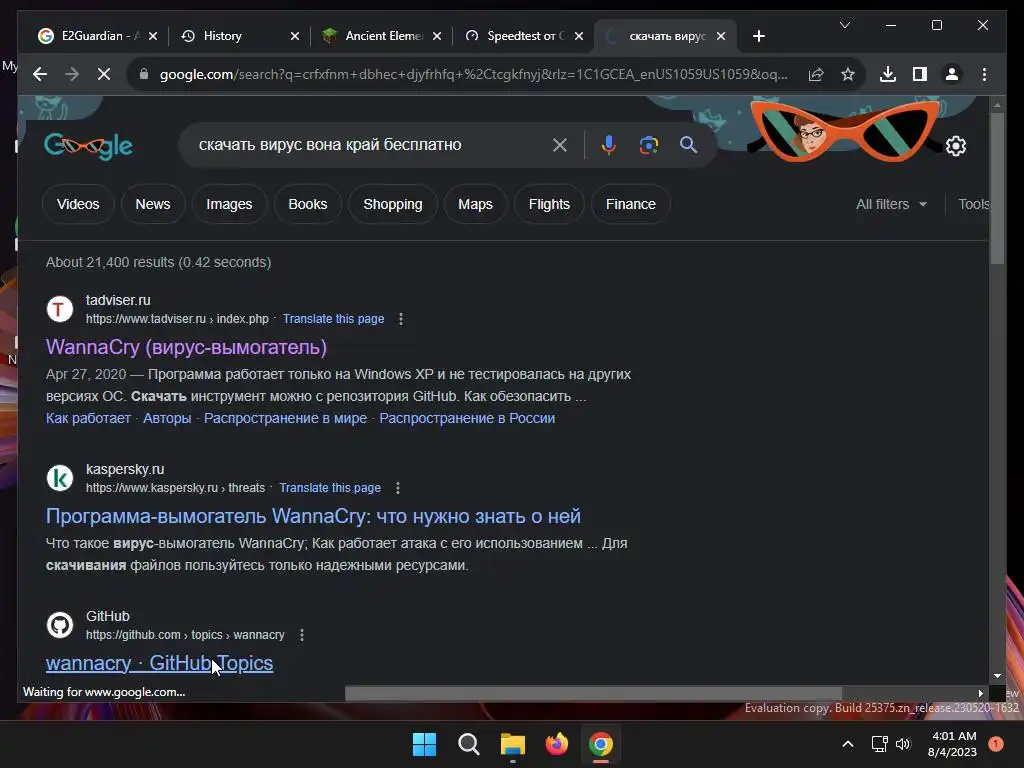The width and height of the screenshot is (1024, 768).
Task: Filter results by Images
Action: tap(229, 204)
